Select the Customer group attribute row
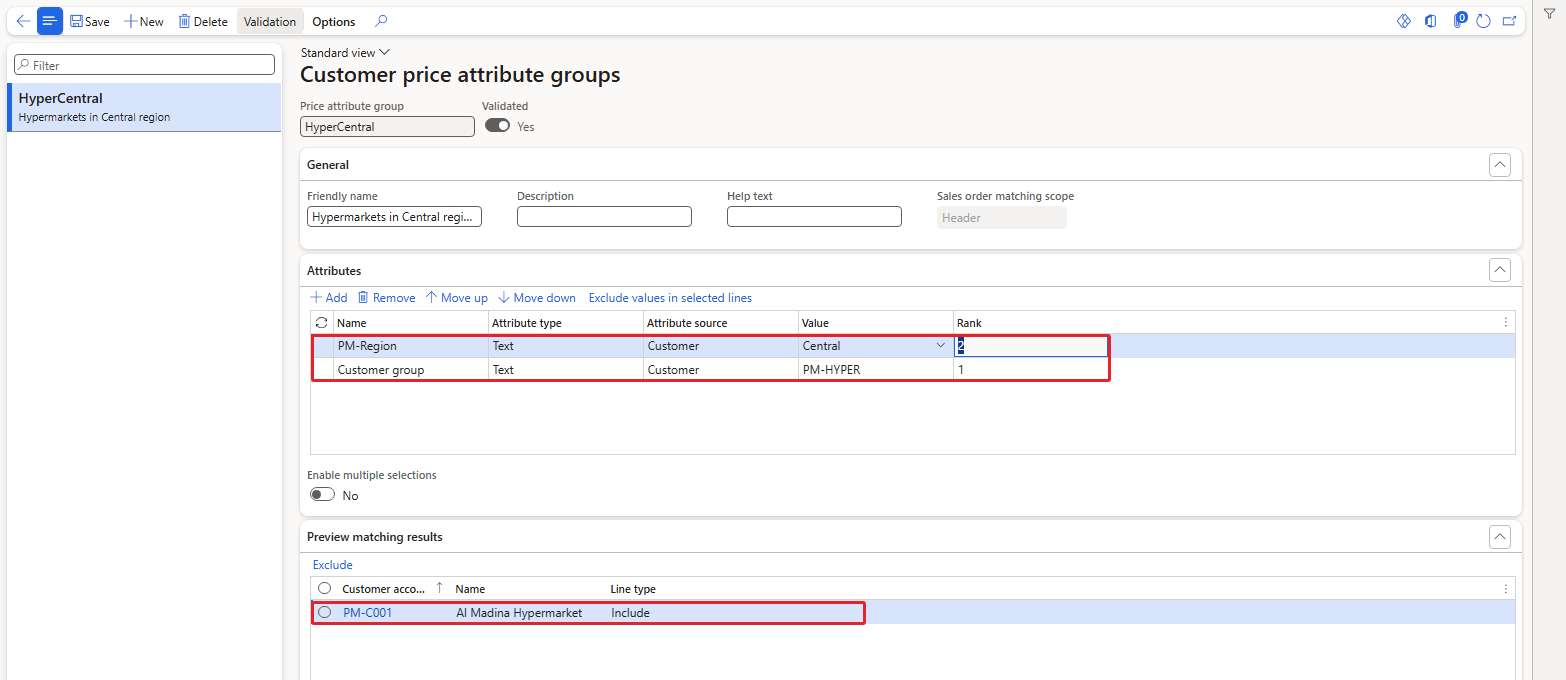The image size is (1566, 680). pyautogui.click(x=912, y=370)
